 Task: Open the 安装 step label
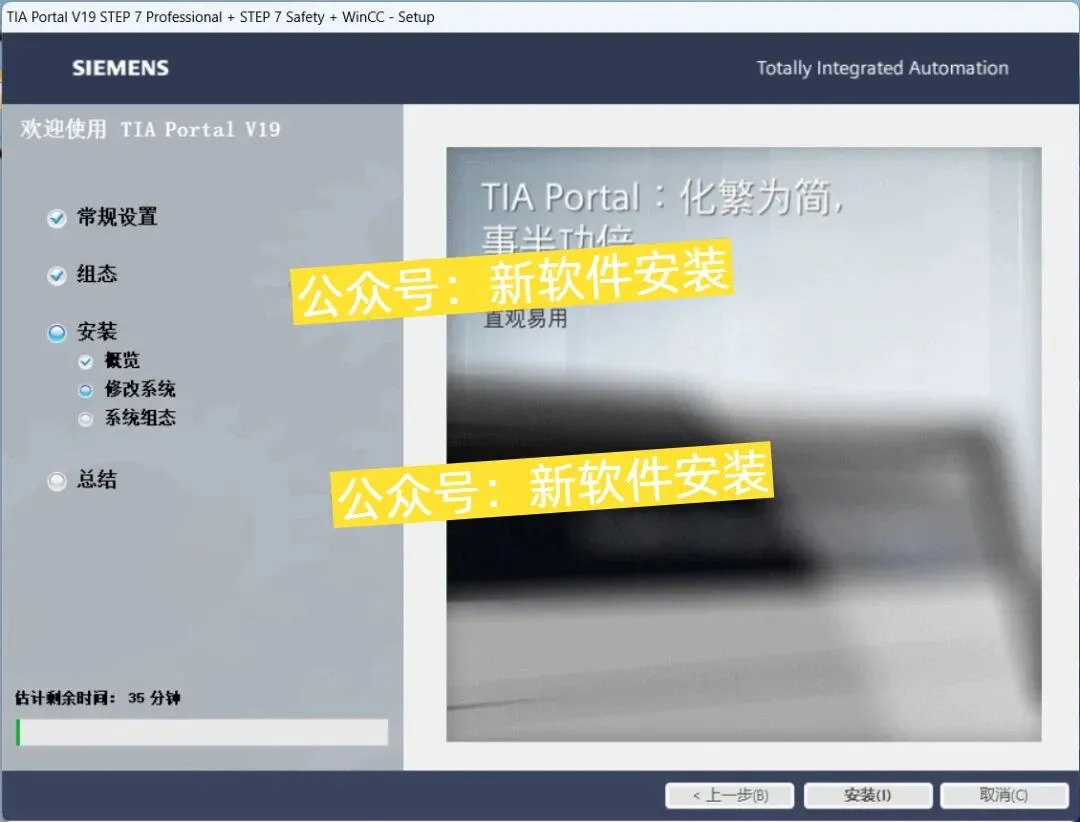pos(97,331)
